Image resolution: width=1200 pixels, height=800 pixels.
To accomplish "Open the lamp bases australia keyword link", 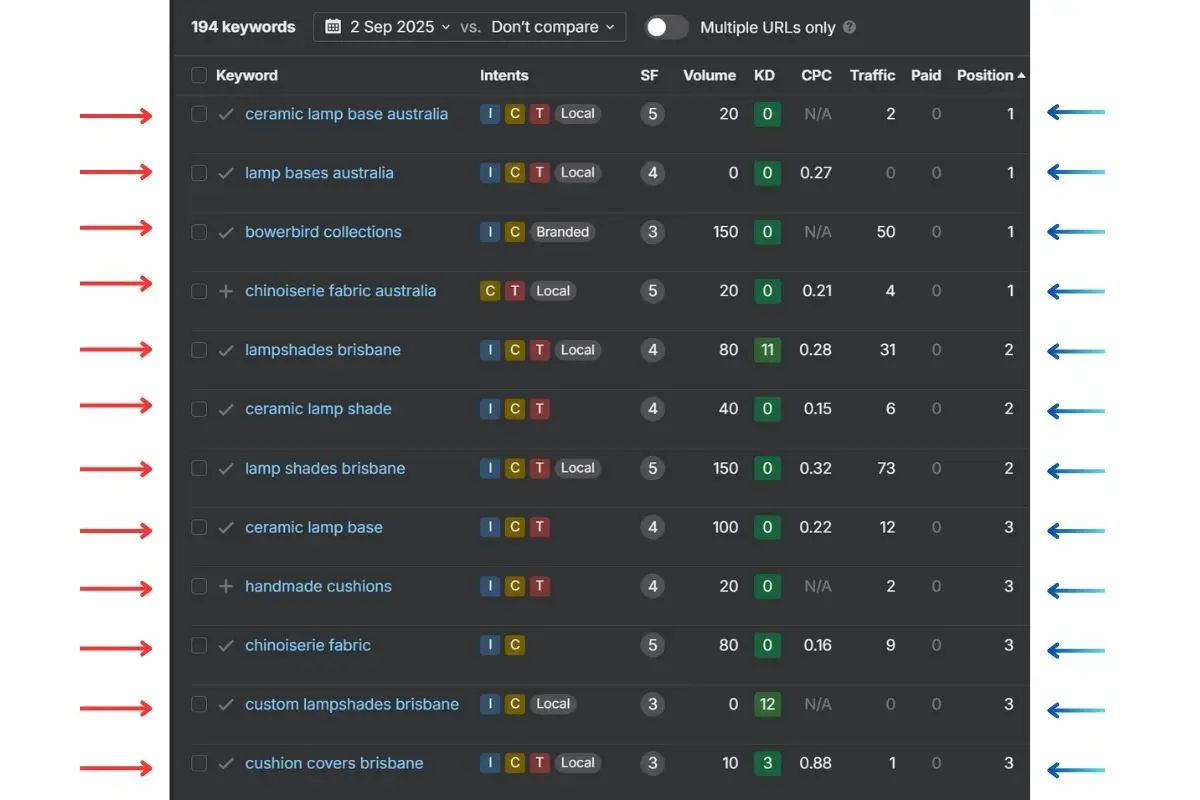I will click(x=319, y=173).
